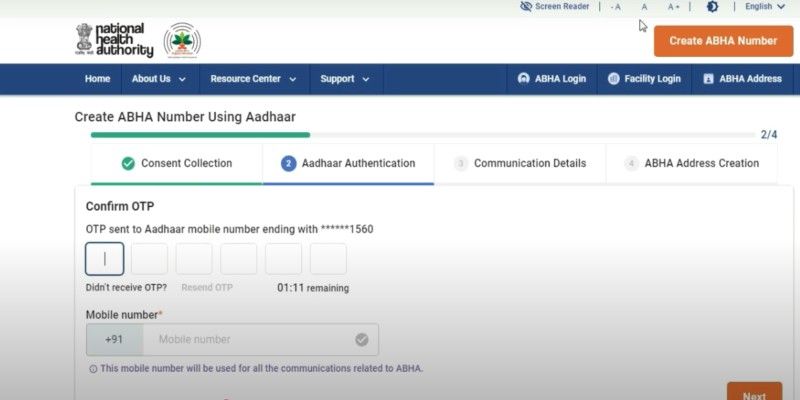Expand the Support menu
This screenshot has height=400, width=800.
tap(345, 79)
